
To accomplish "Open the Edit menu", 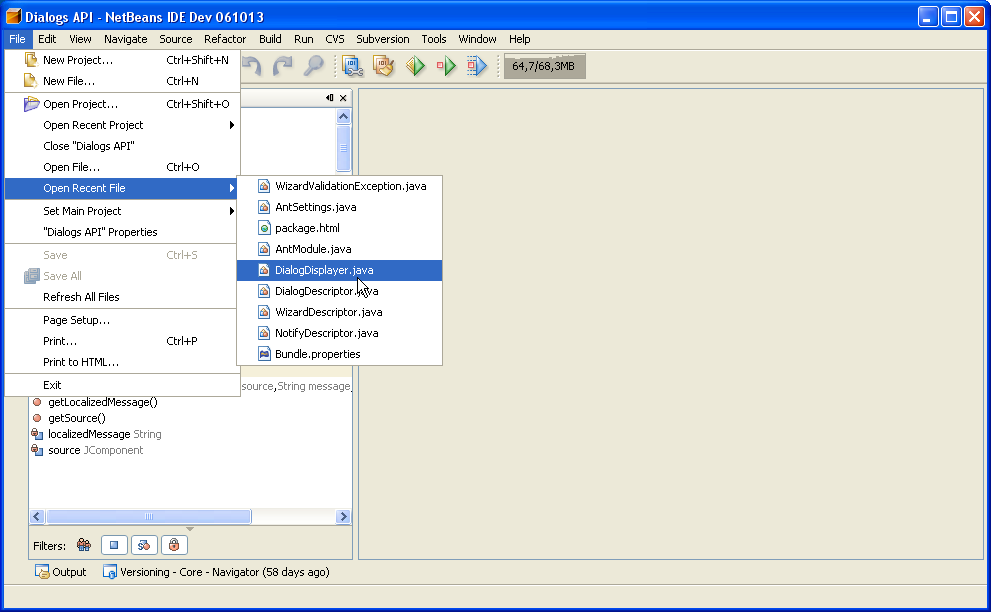I will coord(47,39).
